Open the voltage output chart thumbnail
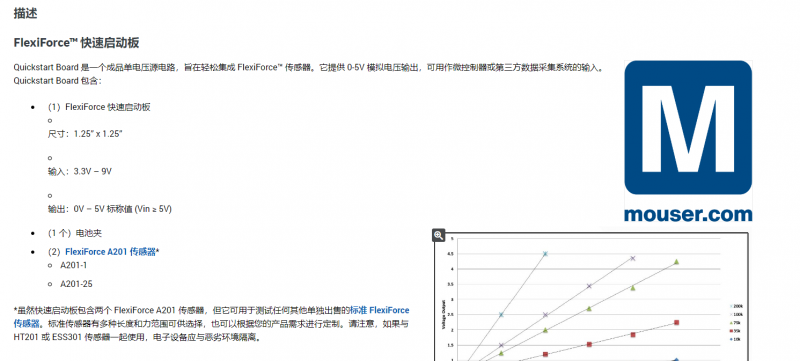 coord(590,297)
